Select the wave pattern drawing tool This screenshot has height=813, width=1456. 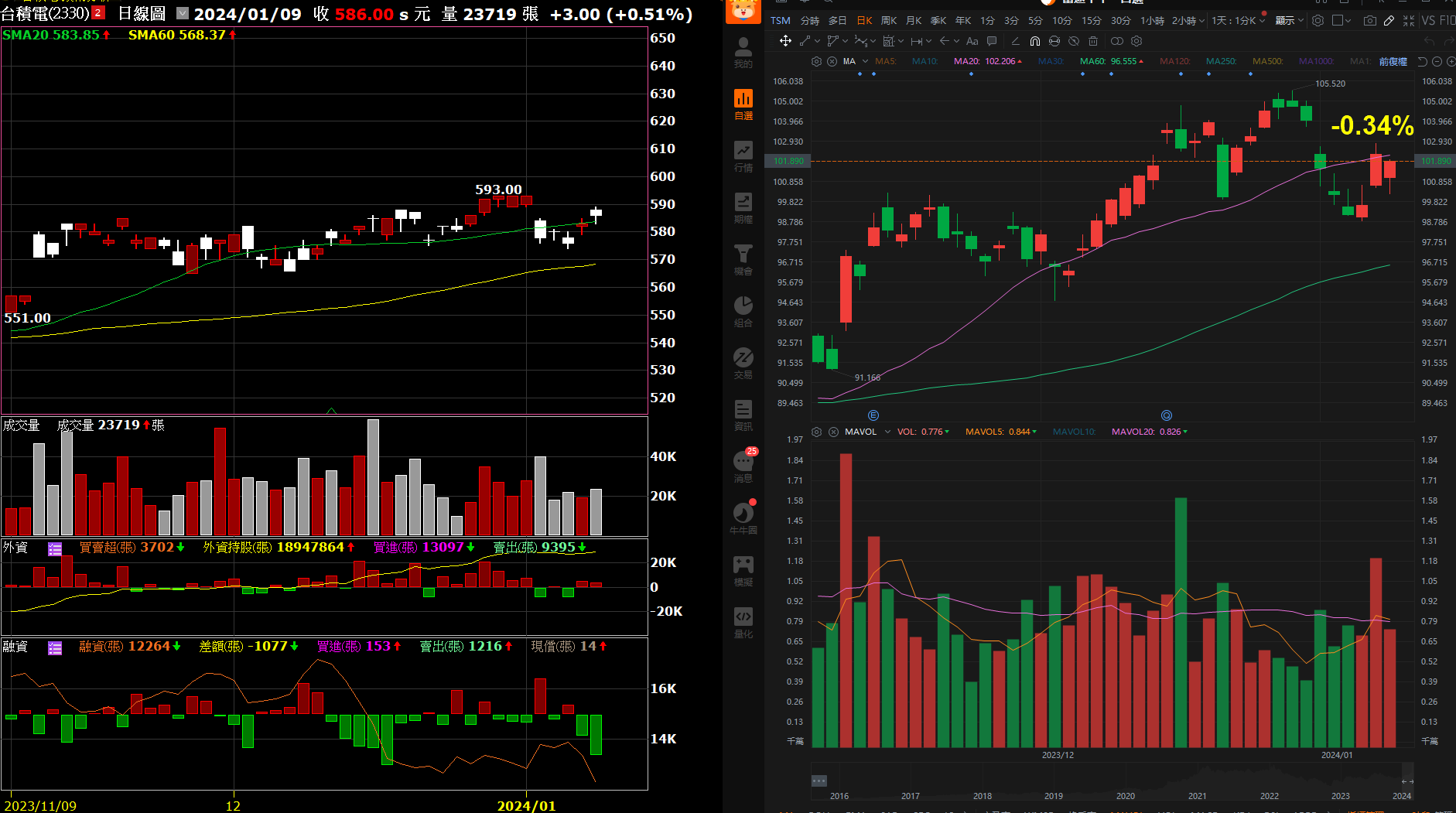click(x=860, y=41)
